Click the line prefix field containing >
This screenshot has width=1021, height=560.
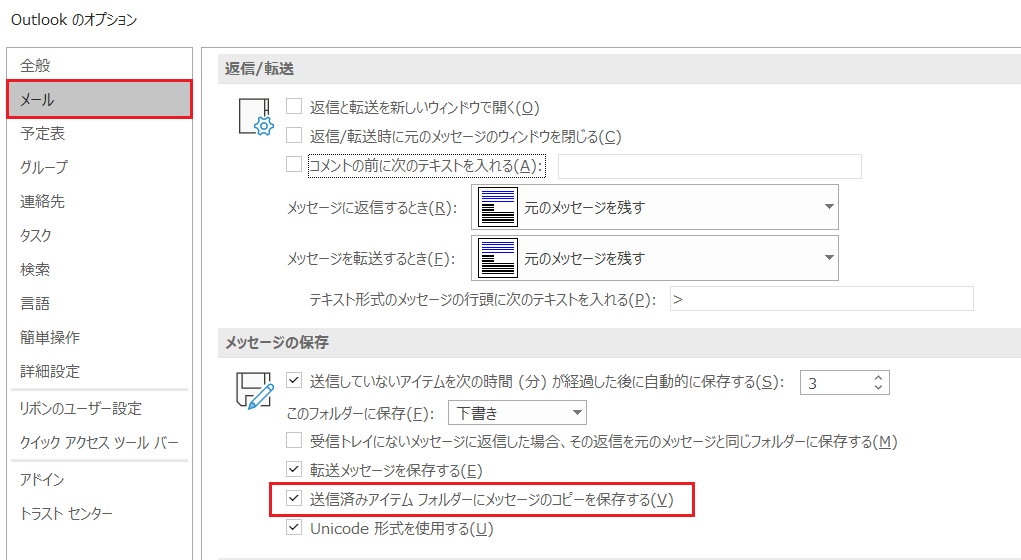(822, 299)
